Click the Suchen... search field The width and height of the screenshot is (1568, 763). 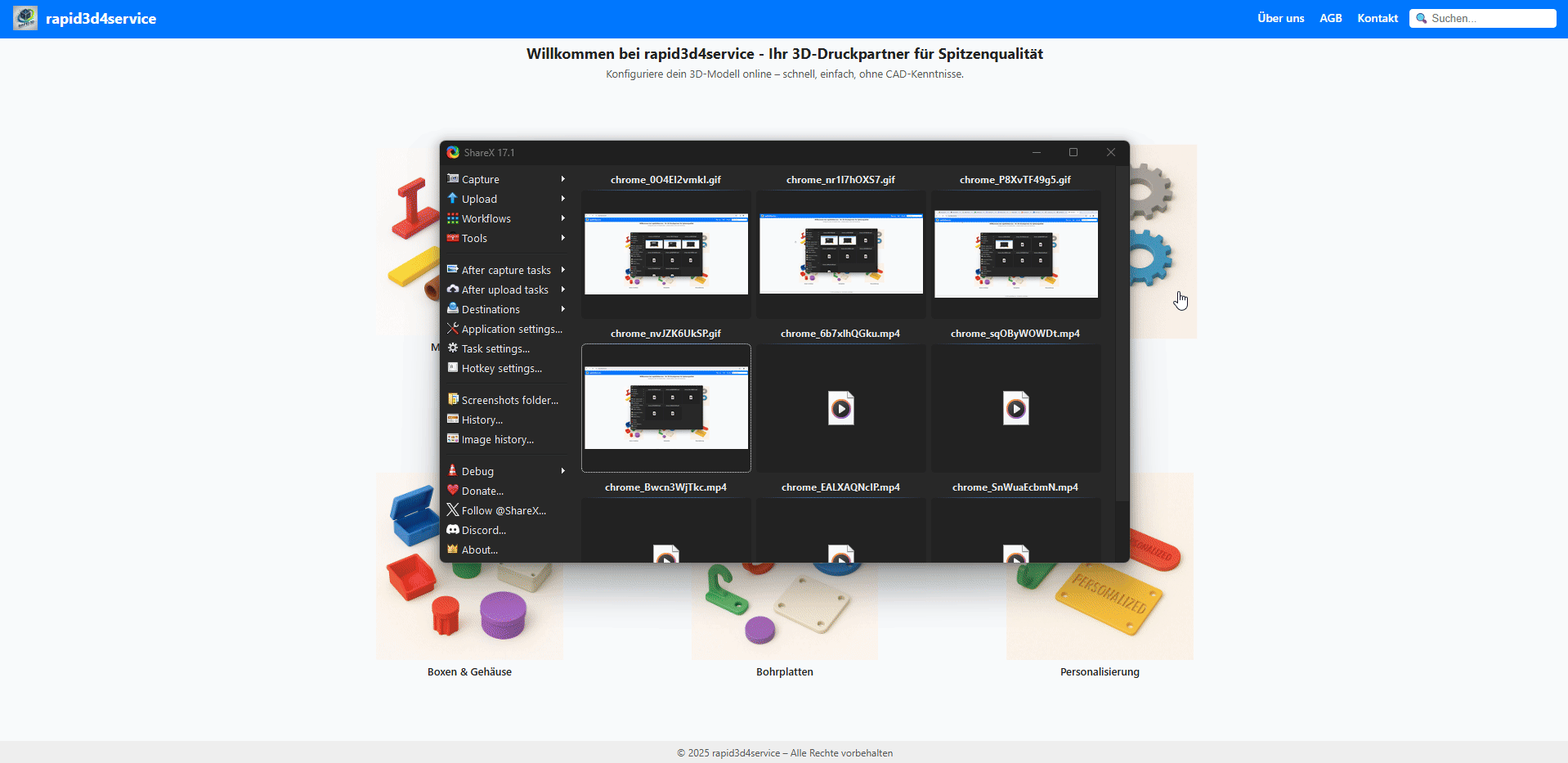point(1482,18)
